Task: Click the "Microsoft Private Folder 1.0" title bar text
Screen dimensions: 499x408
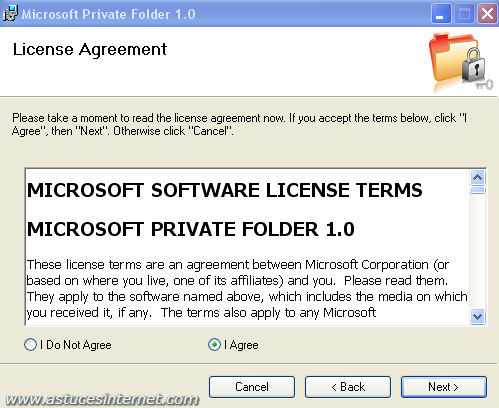Action: click(109, 14)
